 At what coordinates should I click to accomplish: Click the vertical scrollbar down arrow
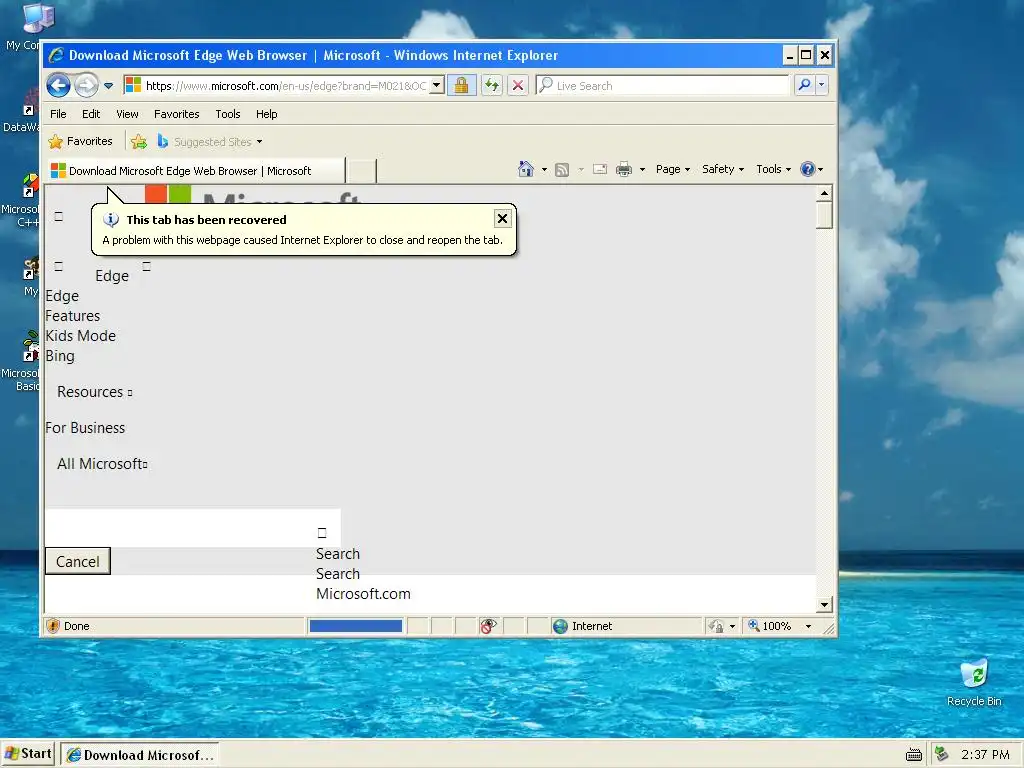tap(824, 605)
